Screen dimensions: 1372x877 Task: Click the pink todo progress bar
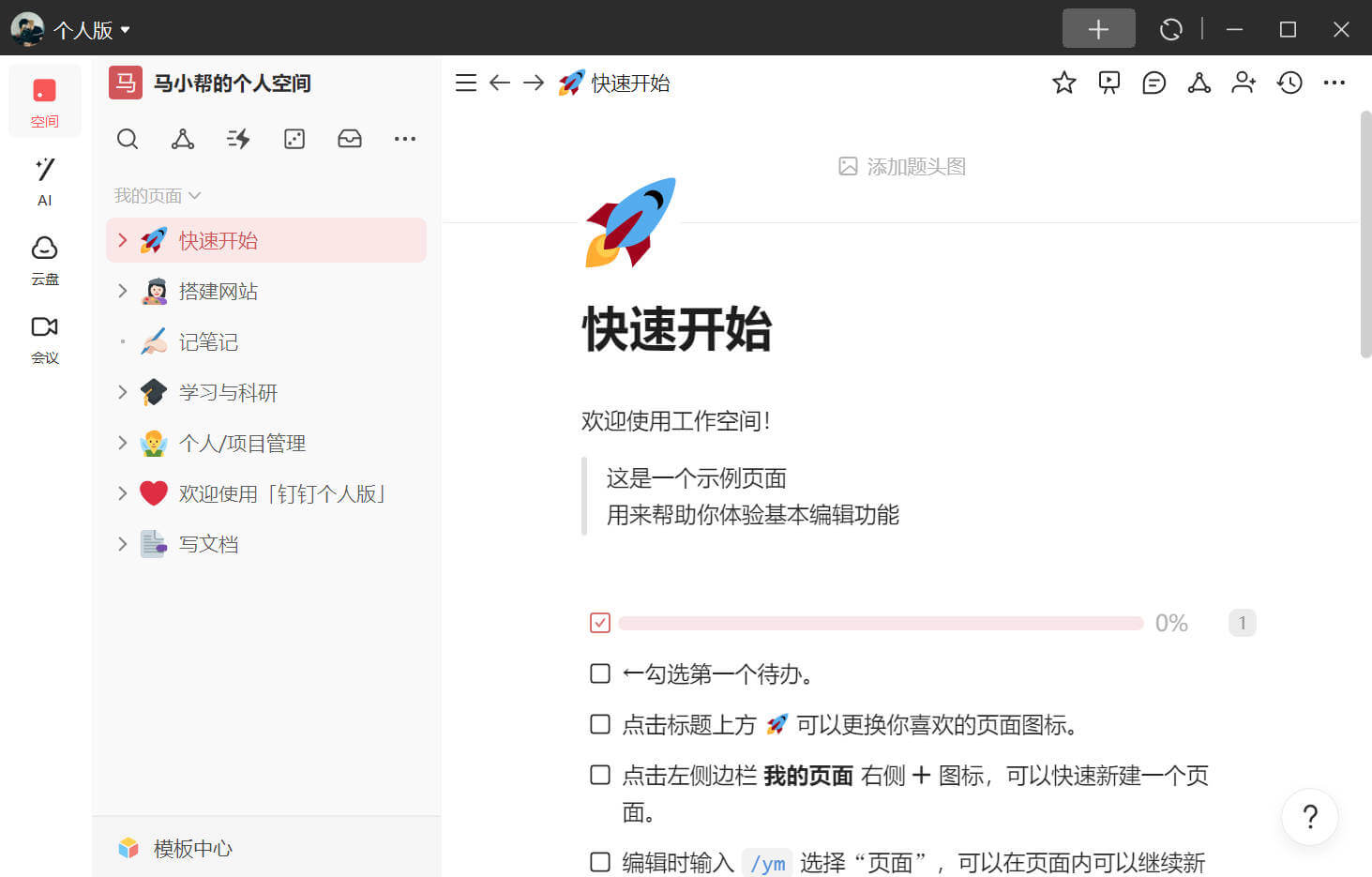(881, 623)
